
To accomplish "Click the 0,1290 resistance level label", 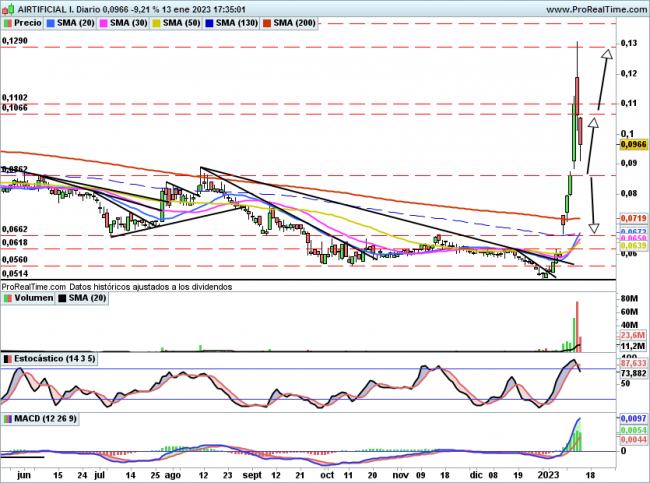I will pyautogui.click(x=15, y=41).
